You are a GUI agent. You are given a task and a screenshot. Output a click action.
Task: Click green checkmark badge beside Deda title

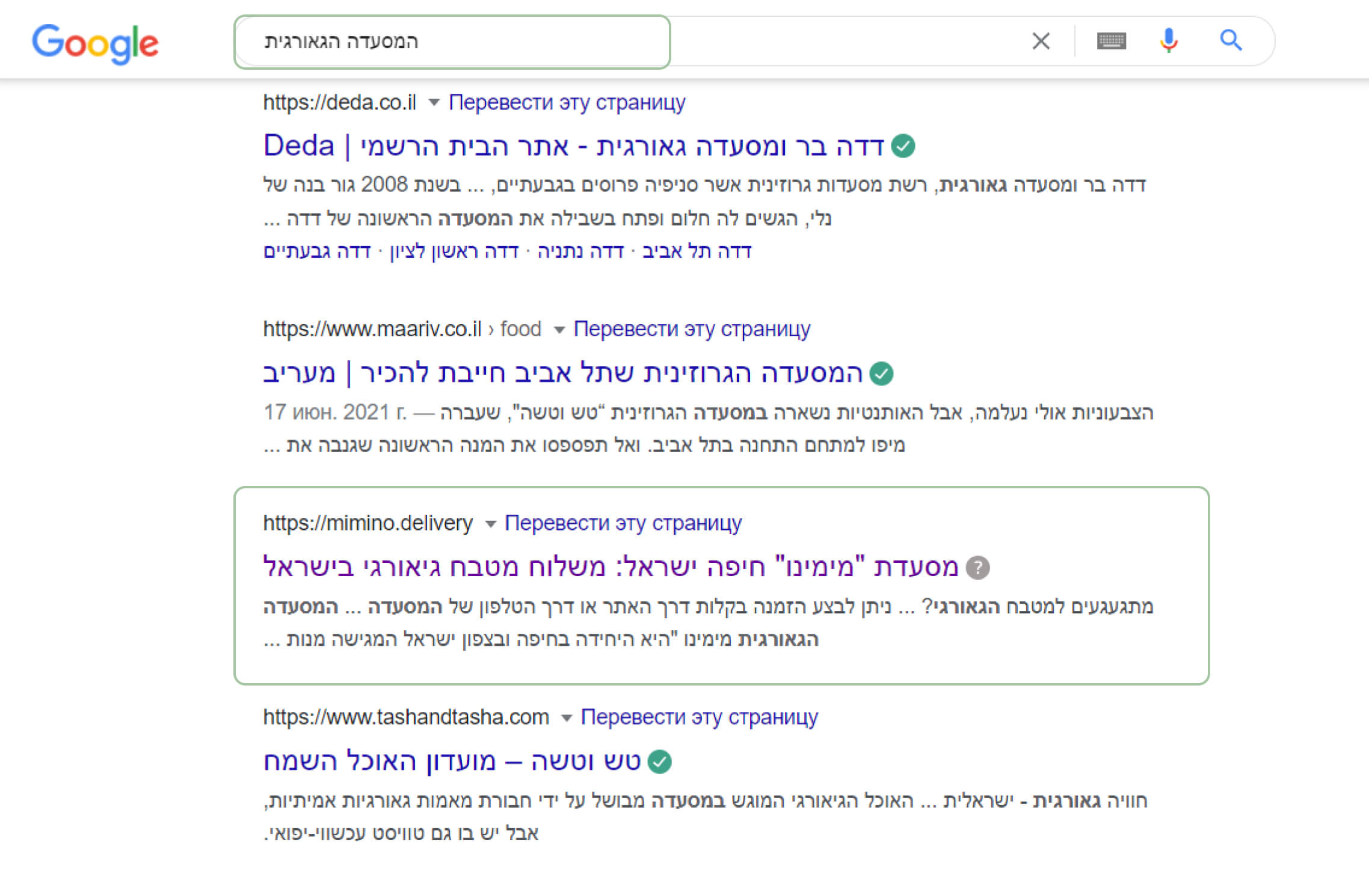(903, 146)
